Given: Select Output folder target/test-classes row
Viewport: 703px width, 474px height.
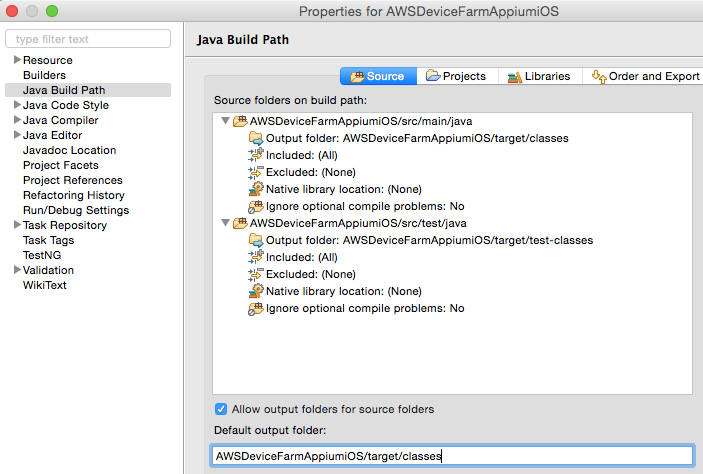Looking at the screenshot, I should click(429, 240).
